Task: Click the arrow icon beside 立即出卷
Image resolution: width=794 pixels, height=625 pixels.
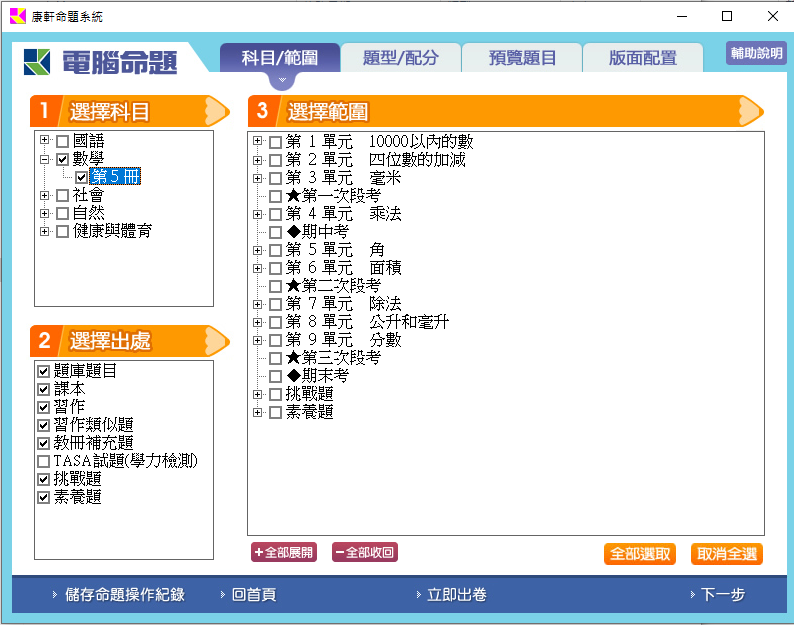Action: 416,595
